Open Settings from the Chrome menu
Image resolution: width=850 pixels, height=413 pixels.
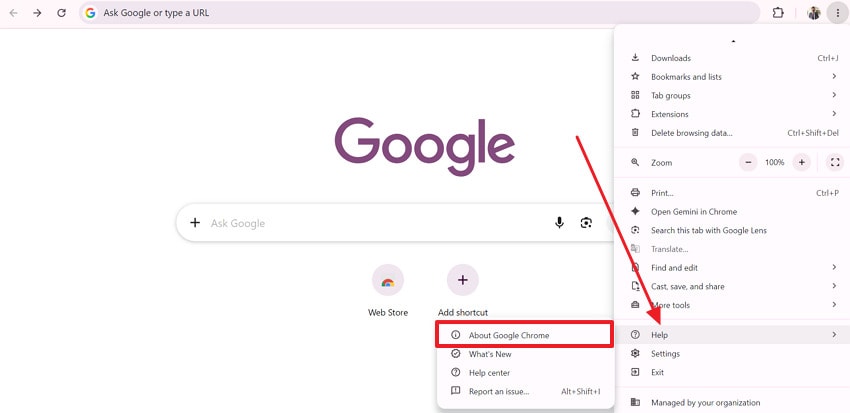pyautogui.click(x=733, y=354)
